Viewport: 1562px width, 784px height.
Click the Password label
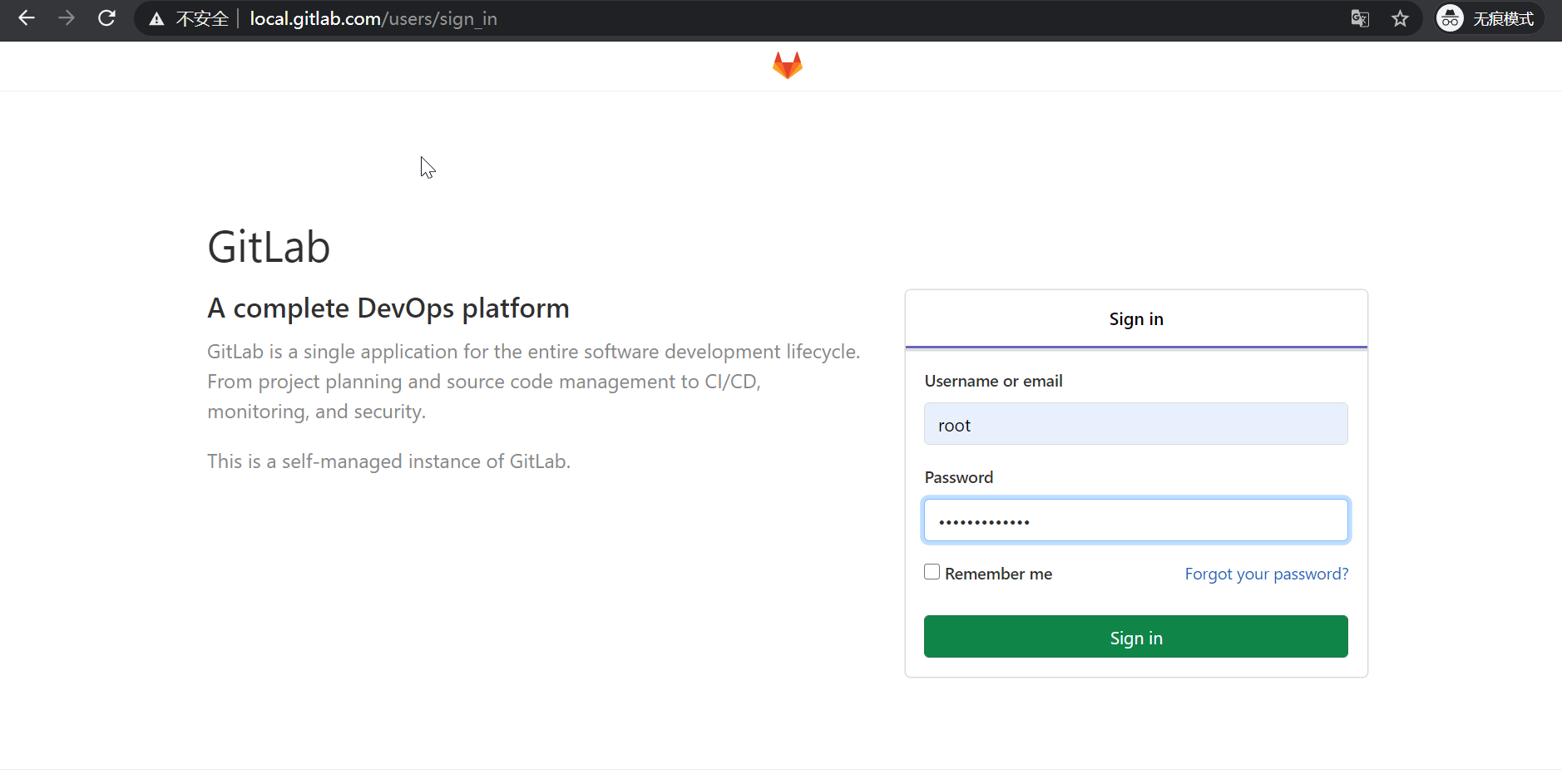959,477
